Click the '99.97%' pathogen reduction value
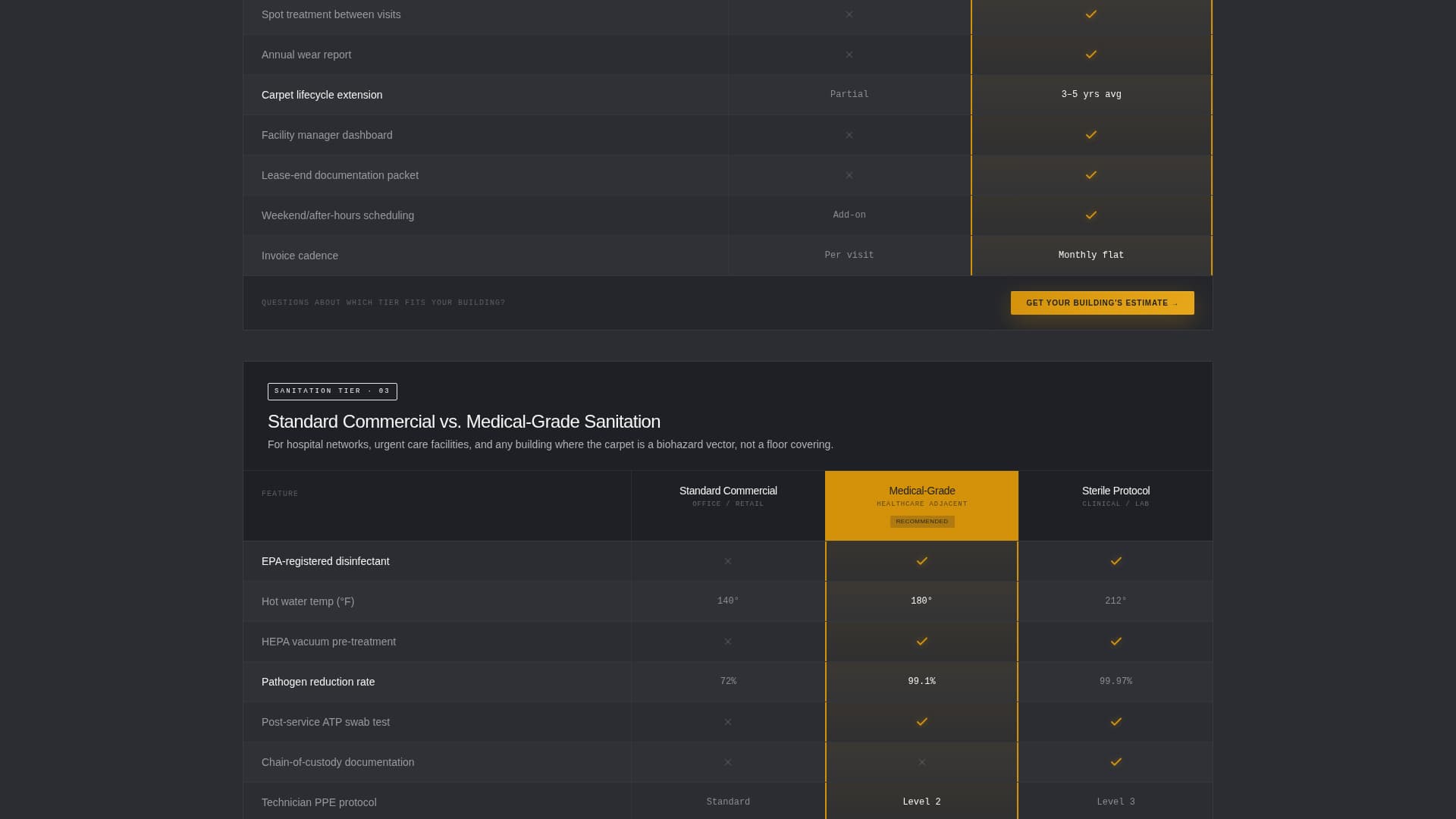This screenshot has width=1456, height=819. click(x=1116, y=681)
